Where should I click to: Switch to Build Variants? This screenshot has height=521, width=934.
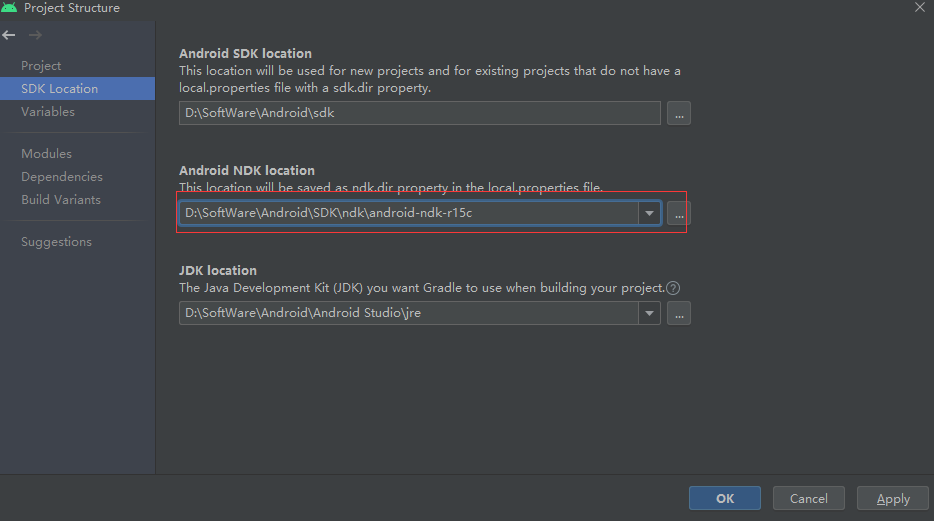61,200
